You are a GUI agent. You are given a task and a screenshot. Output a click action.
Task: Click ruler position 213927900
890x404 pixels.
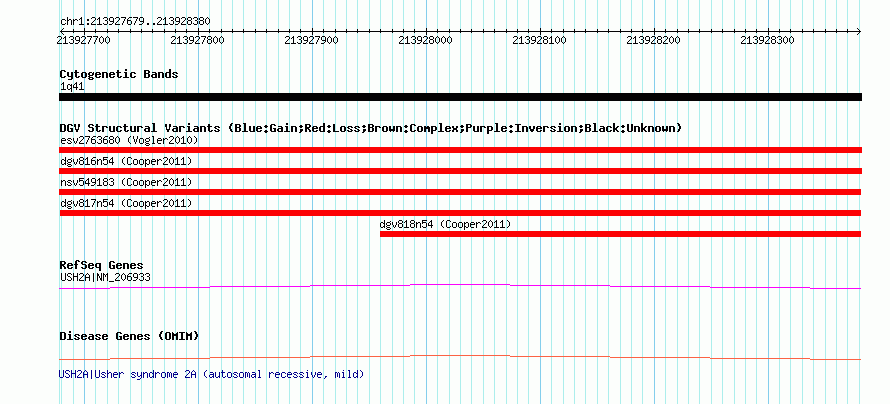click(312, 40)
